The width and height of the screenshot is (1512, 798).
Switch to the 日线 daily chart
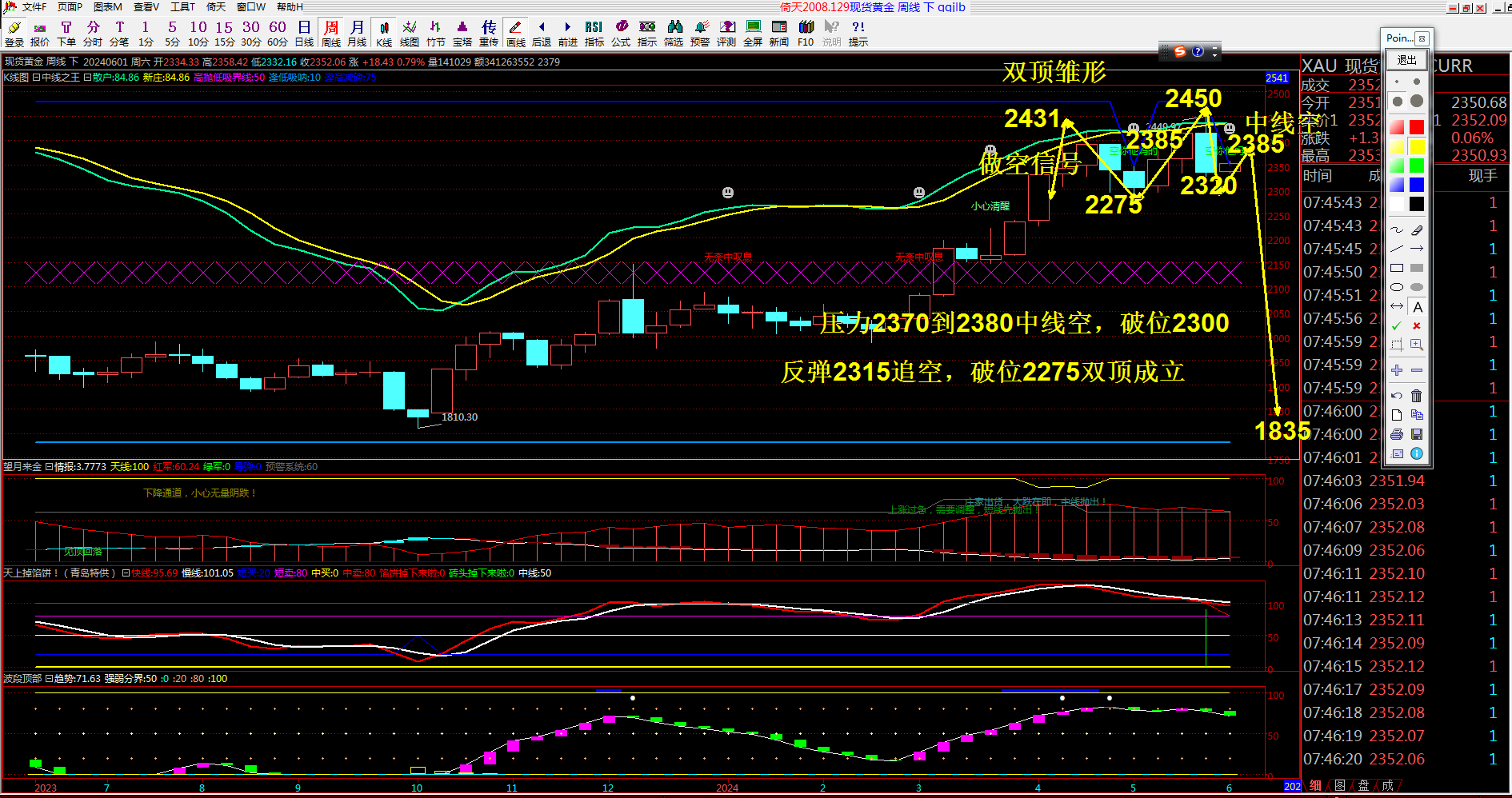click(304, 34)
